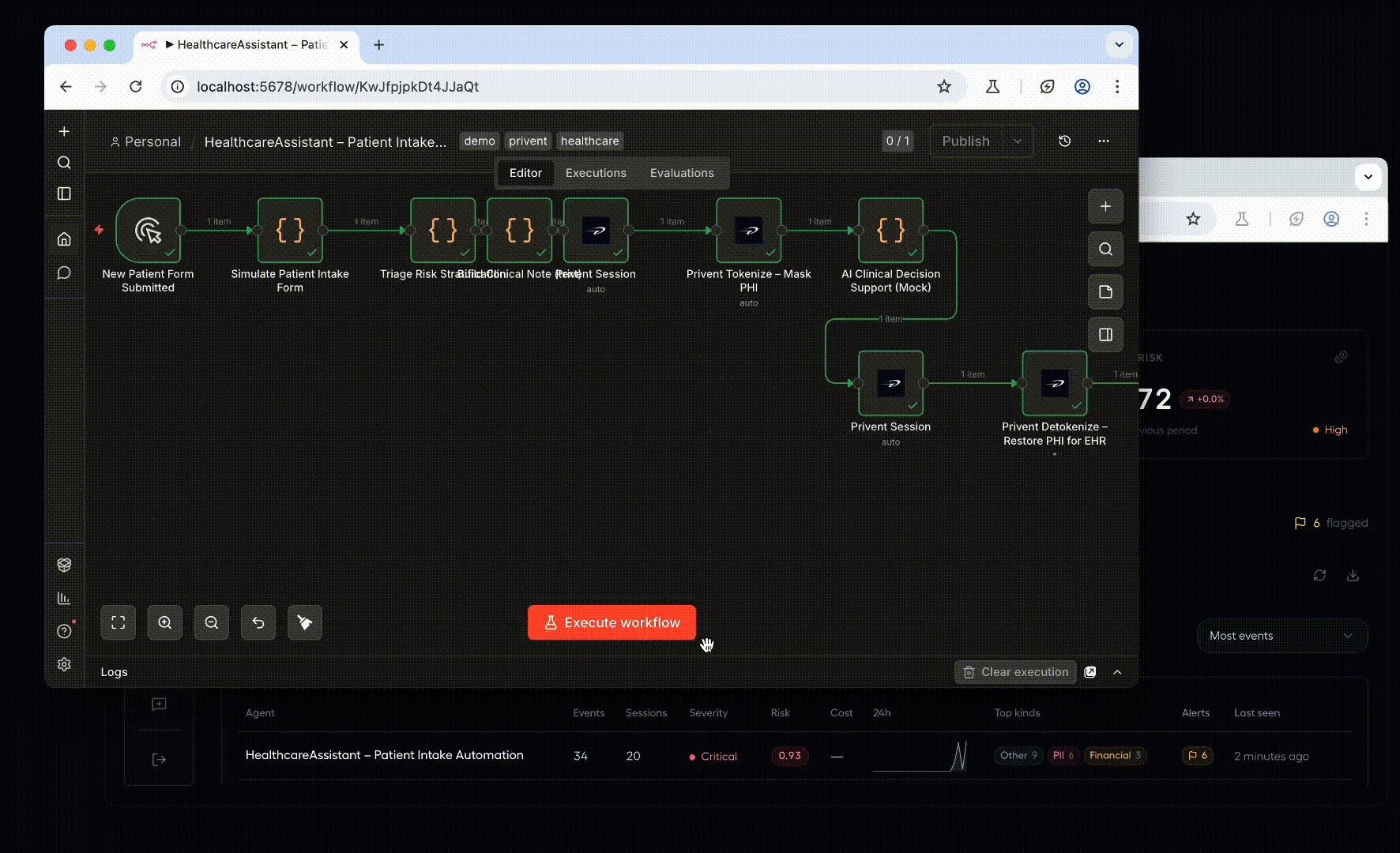Click the healthcare tag
This screenshot has height=853, width=1400.
coord(590,141)
